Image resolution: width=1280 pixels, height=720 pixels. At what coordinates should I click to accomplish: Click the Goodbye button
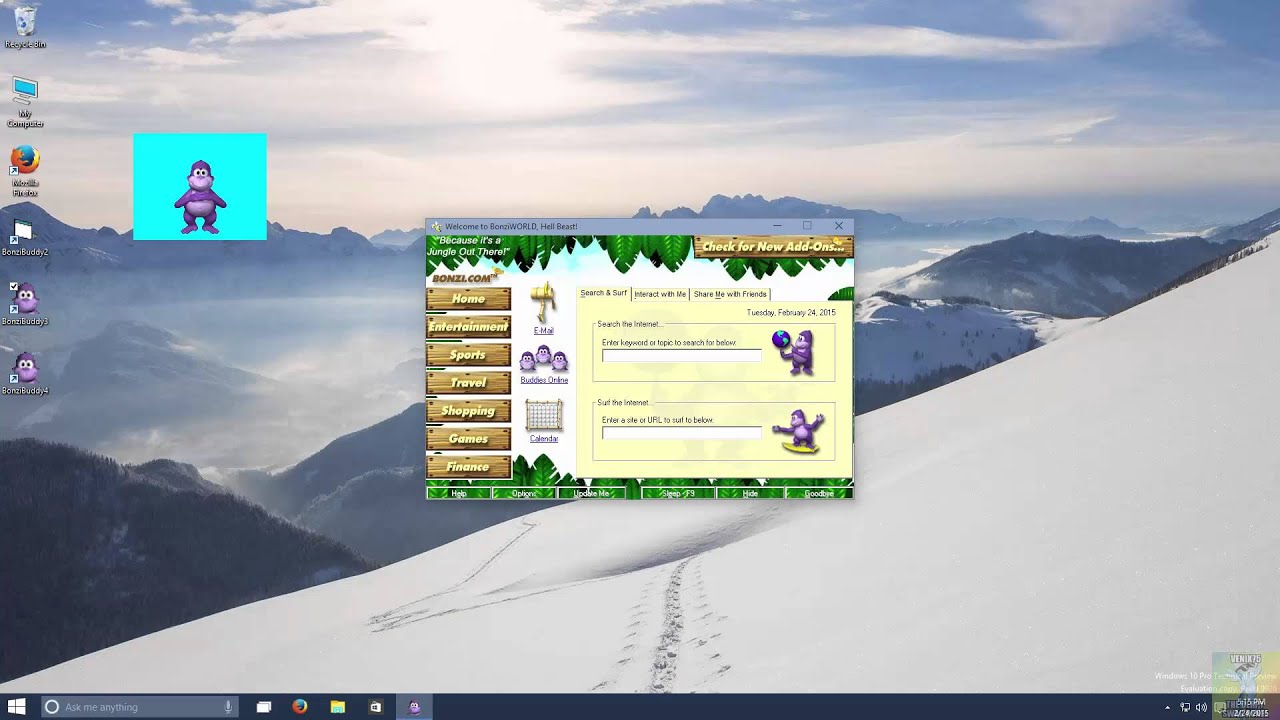coord(819,493)
